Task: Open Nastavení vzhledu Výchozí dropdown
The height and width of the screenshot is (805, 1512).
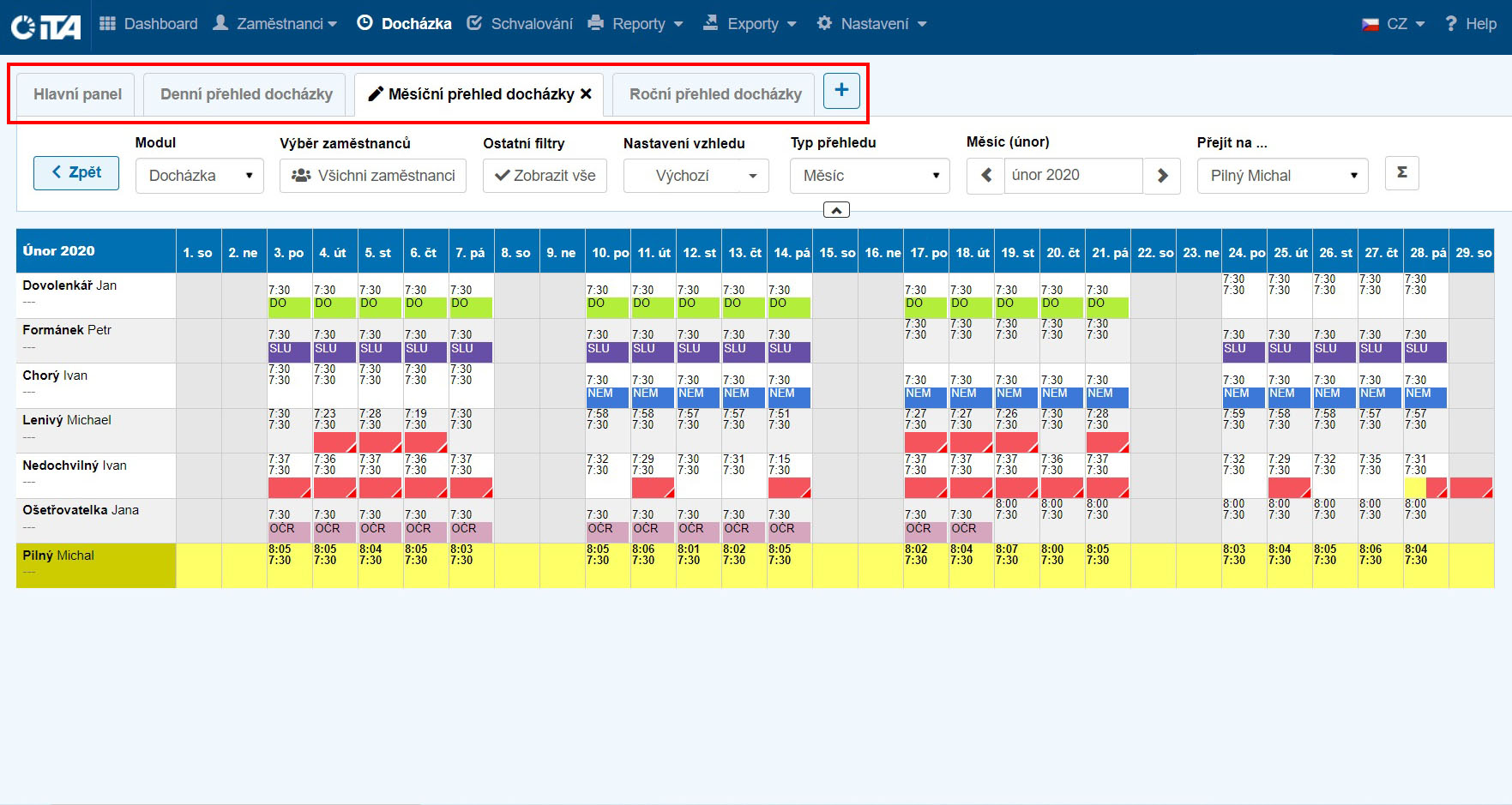Action: tap(696, 176)
